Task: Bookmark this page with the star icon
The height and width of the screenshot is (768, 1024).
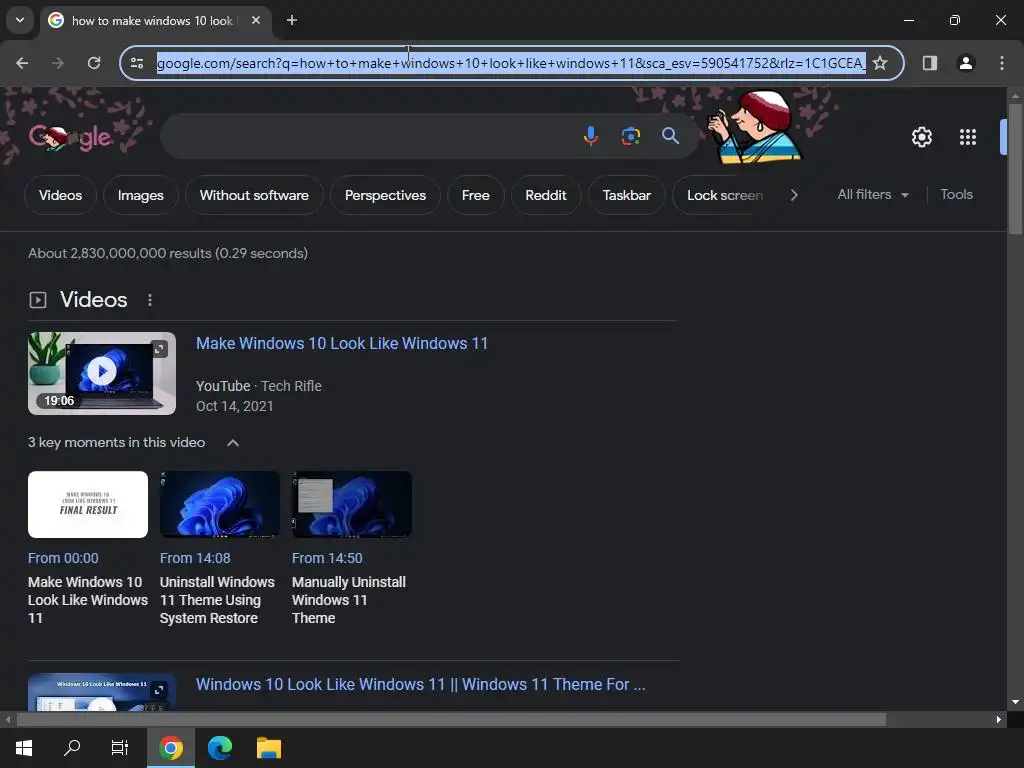Action: click(x=880, y=63)
